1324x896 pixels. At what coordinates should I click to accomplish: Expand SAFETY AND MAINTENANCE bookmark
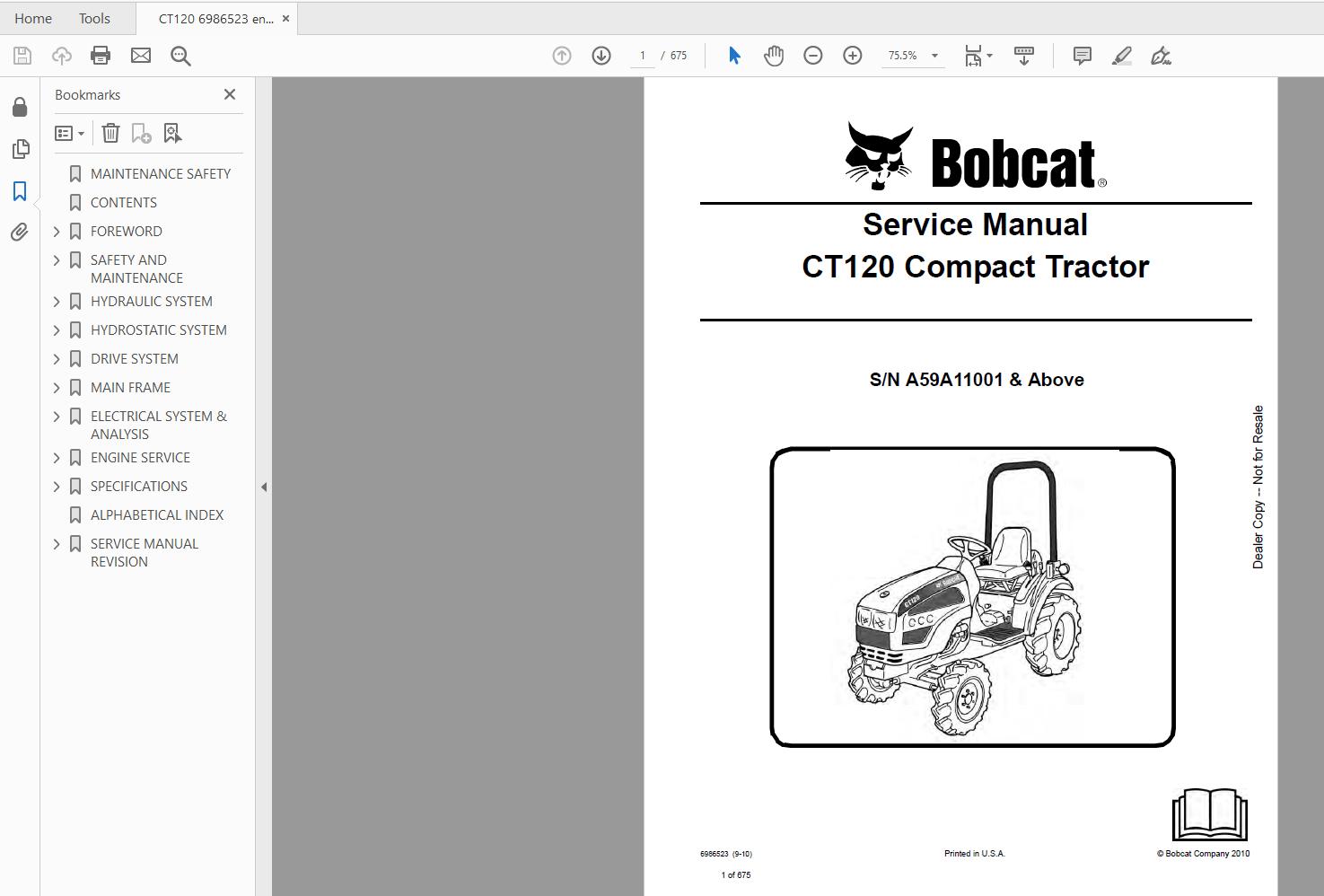pos(57,260)
